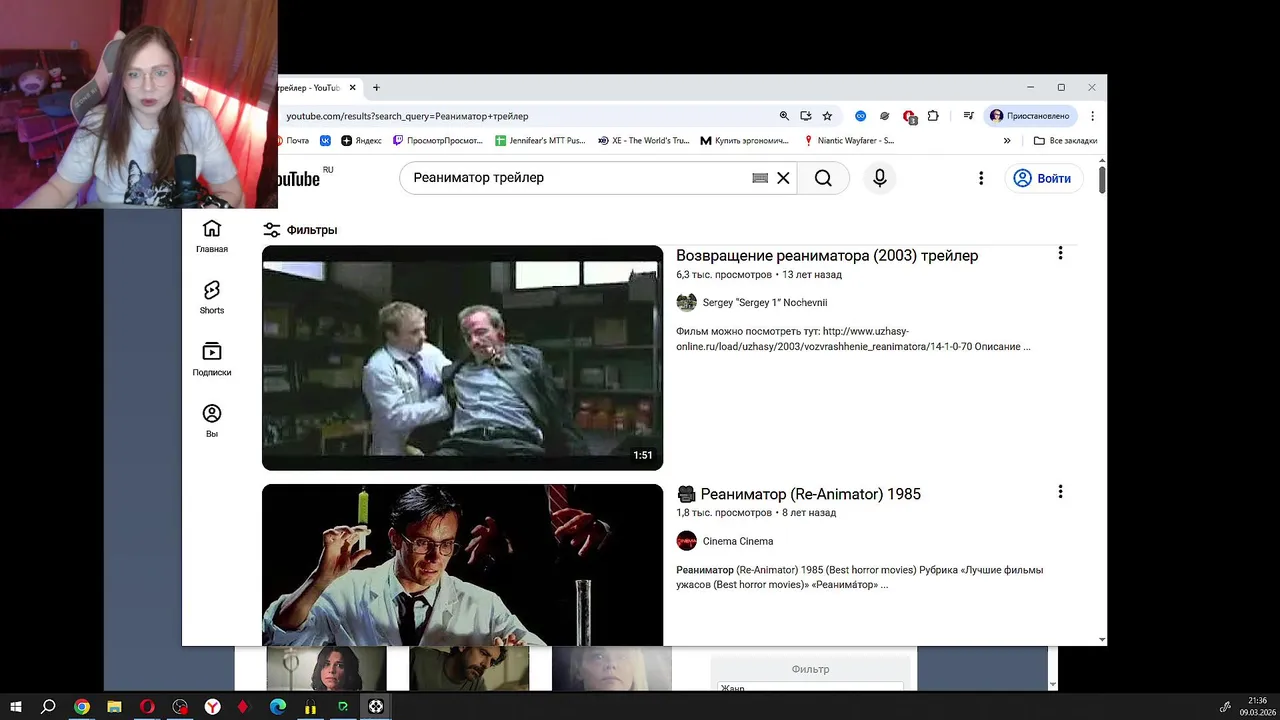Open the VK bookmark icon
This screenshot has width=1280, height=720.
(x=325, y=141)
